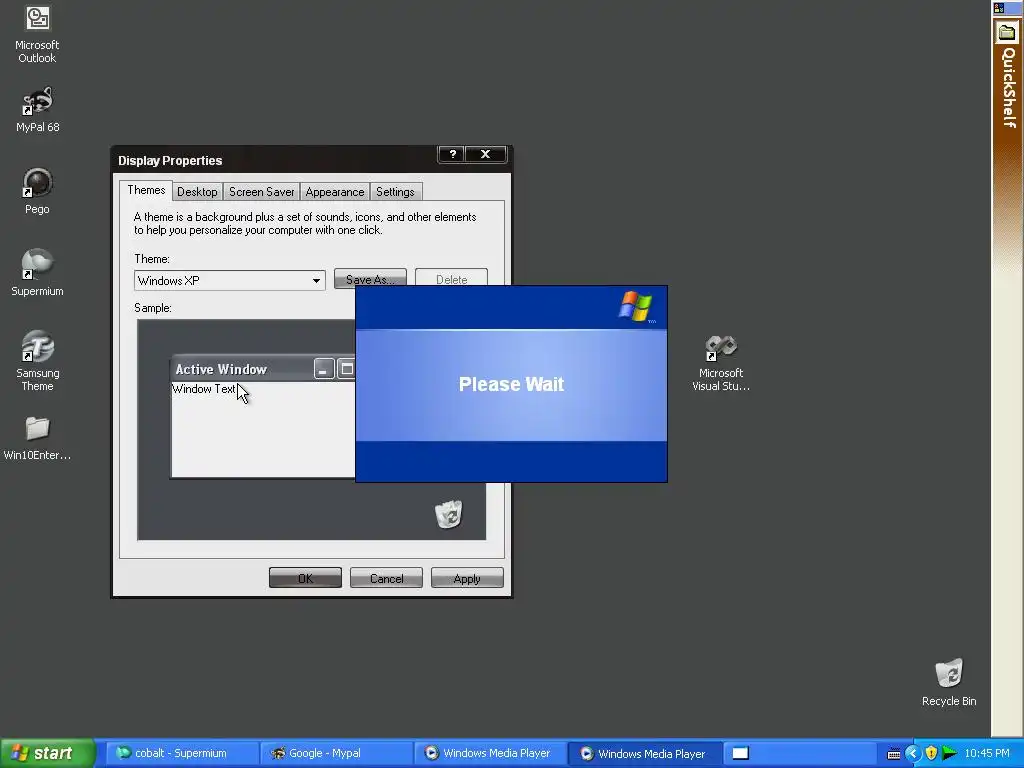Click the QuickShelf vertical title
This screenshot has height=768, width=1024.
1009,87
